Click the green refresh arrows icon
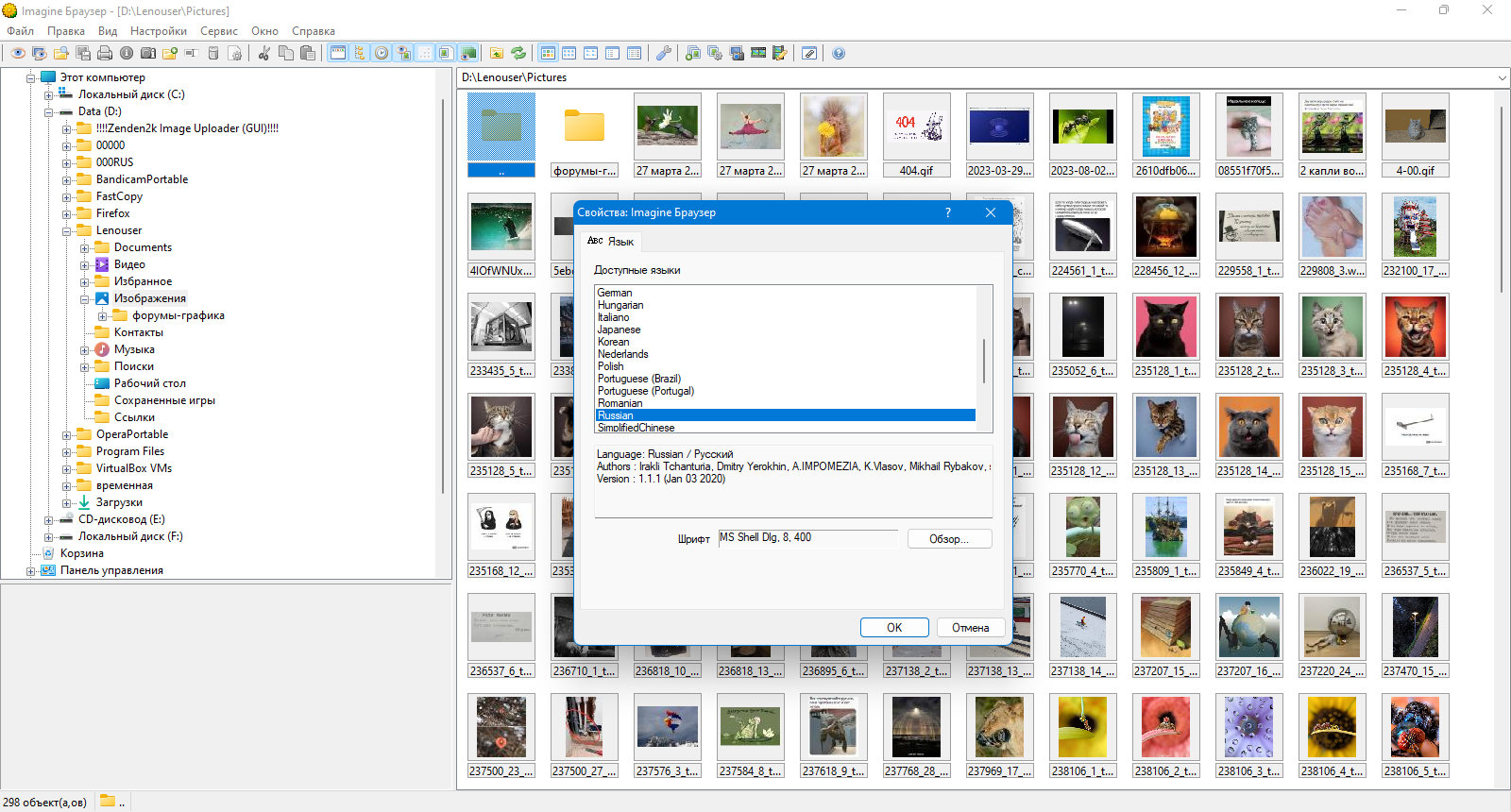Screen dimensions: 1511x812 coord(518,53)
